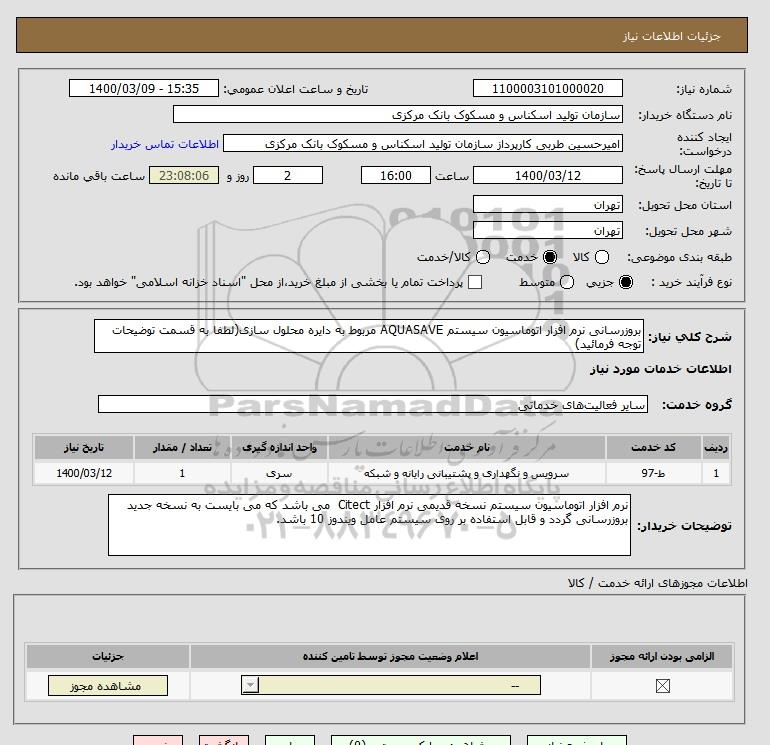
Task: Select the کالا/خدمت radio button
Action: coord(483,257)
